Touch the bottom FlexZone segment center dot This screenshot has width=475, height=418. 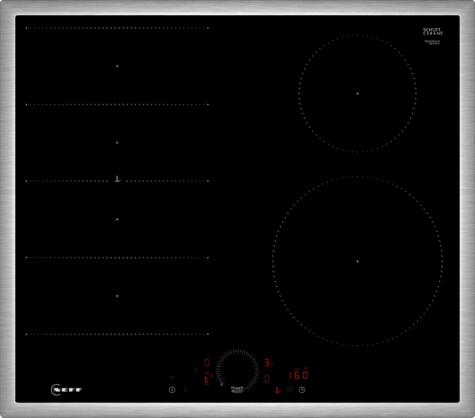coord(117,296)
